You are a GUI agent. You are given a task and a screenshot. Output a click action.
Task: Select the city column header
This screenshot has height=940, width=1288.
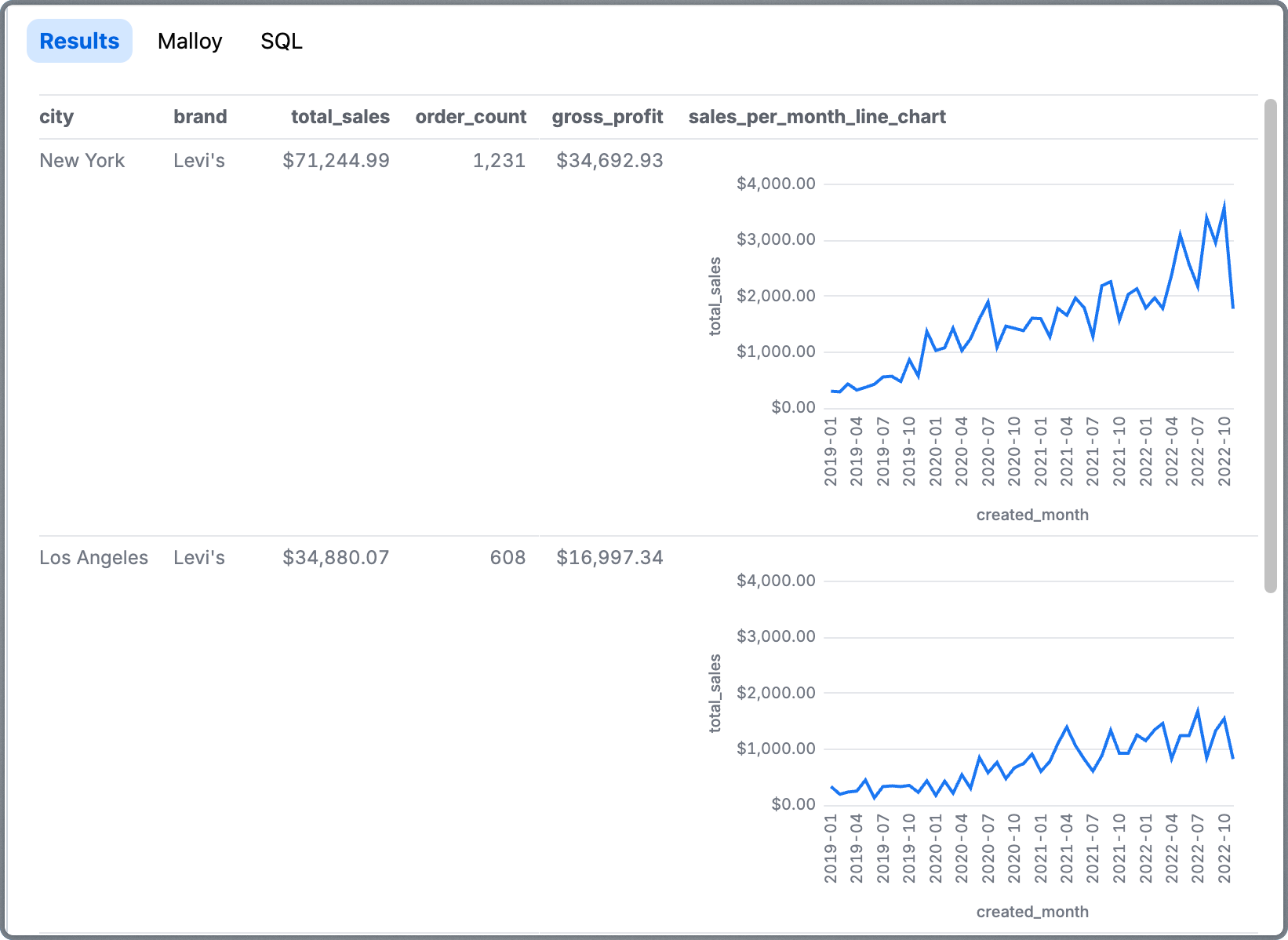coord(56,117)
